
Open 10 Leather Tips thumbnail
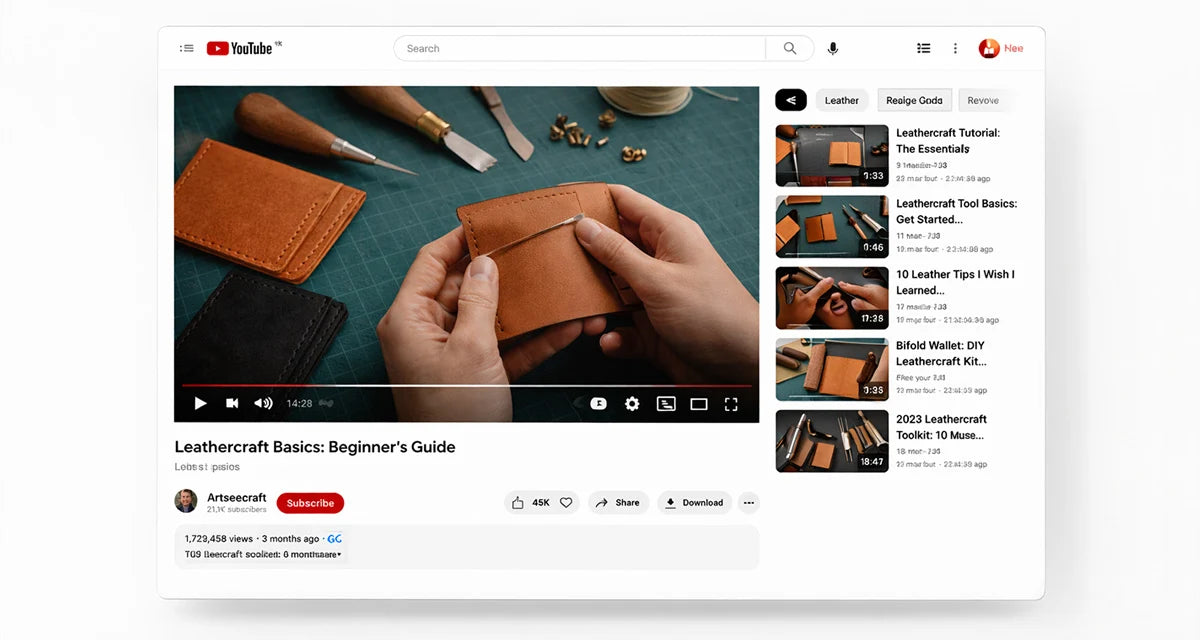point(832,298)
